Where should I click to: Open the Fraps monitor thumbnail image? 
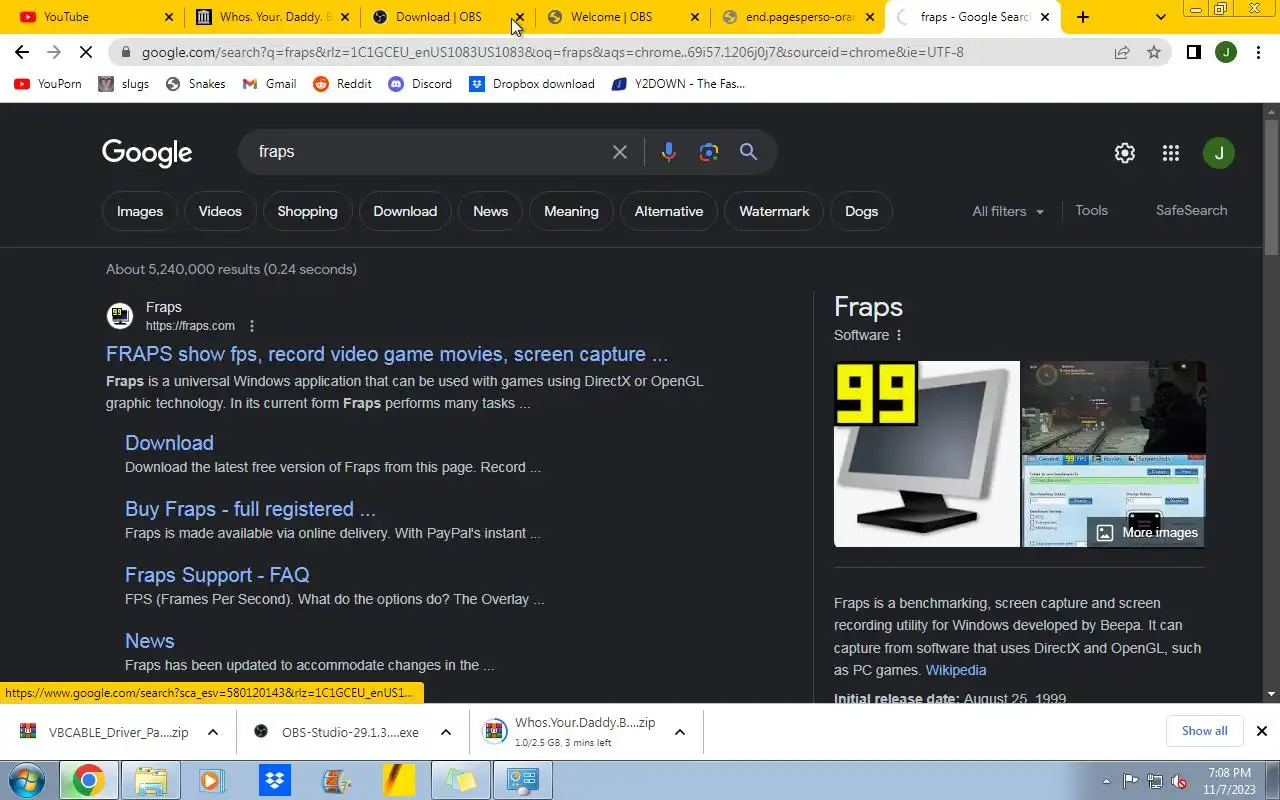tap(927, 454)
